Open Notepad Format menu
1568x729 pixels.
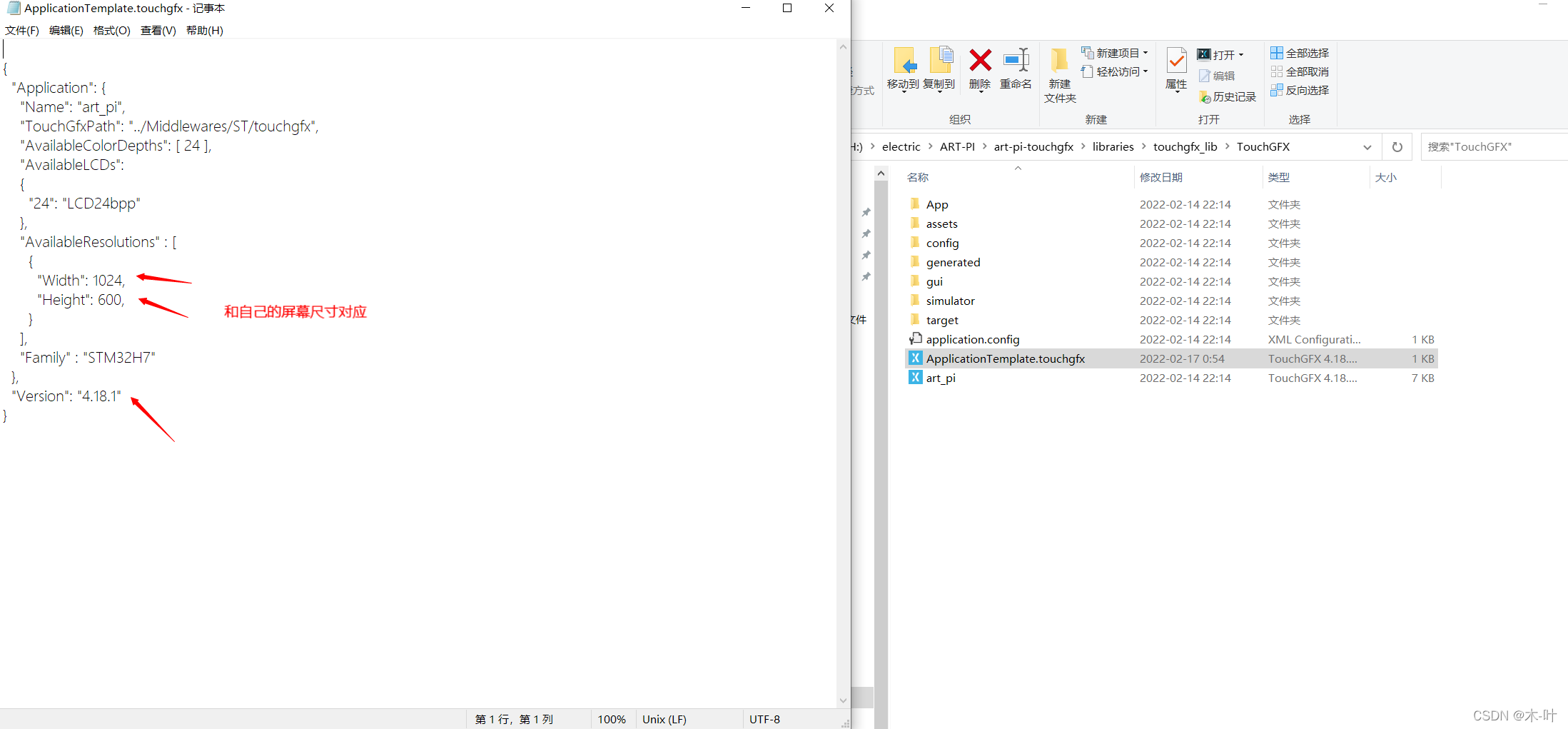click(x=112, y=30)
